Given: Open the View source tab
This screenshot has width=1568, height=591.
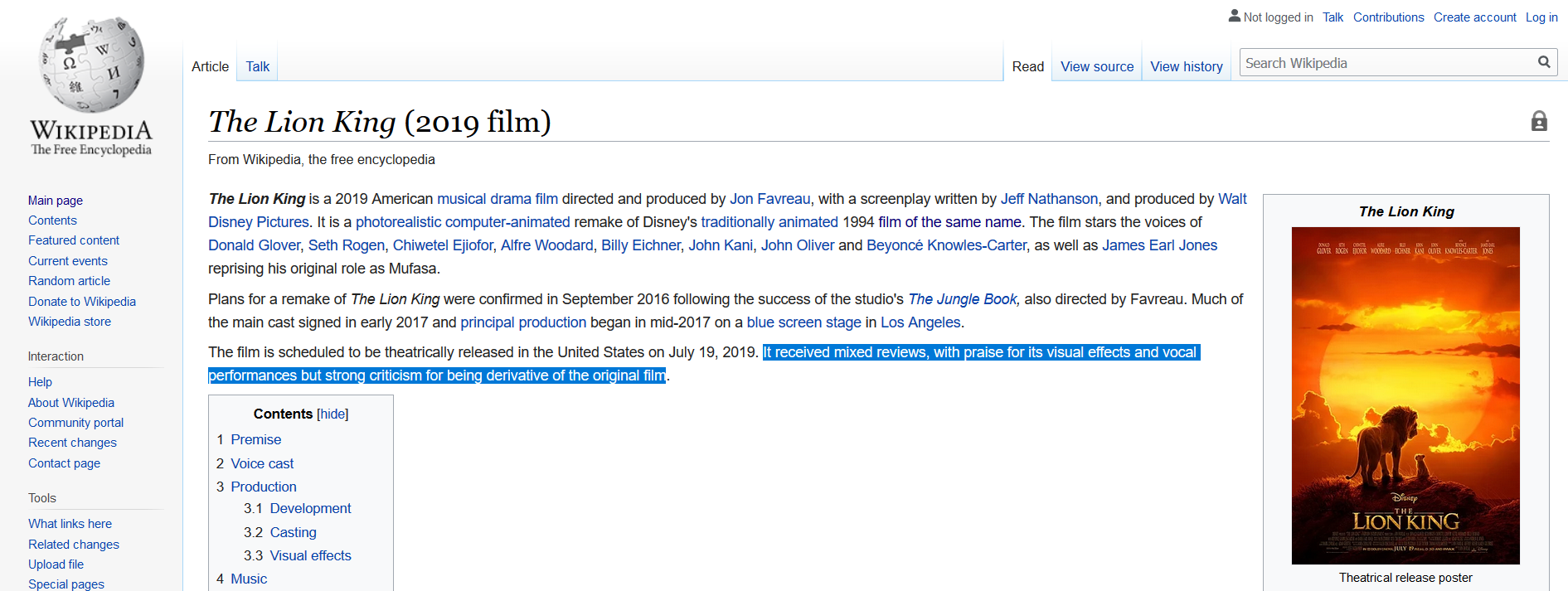Looking at the screenshot, I should [1096, 66].
